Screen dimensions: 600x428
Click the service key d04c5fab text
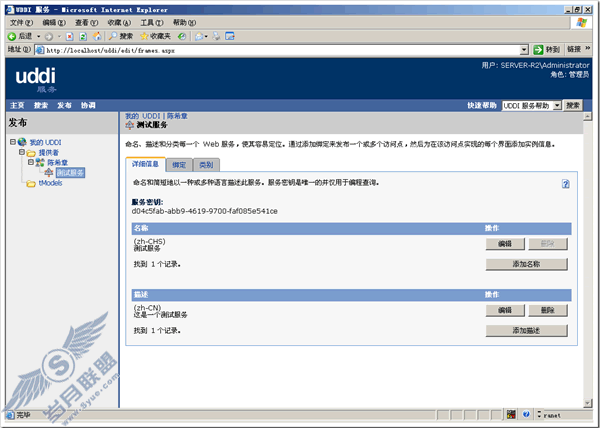(x=204, y=211)
